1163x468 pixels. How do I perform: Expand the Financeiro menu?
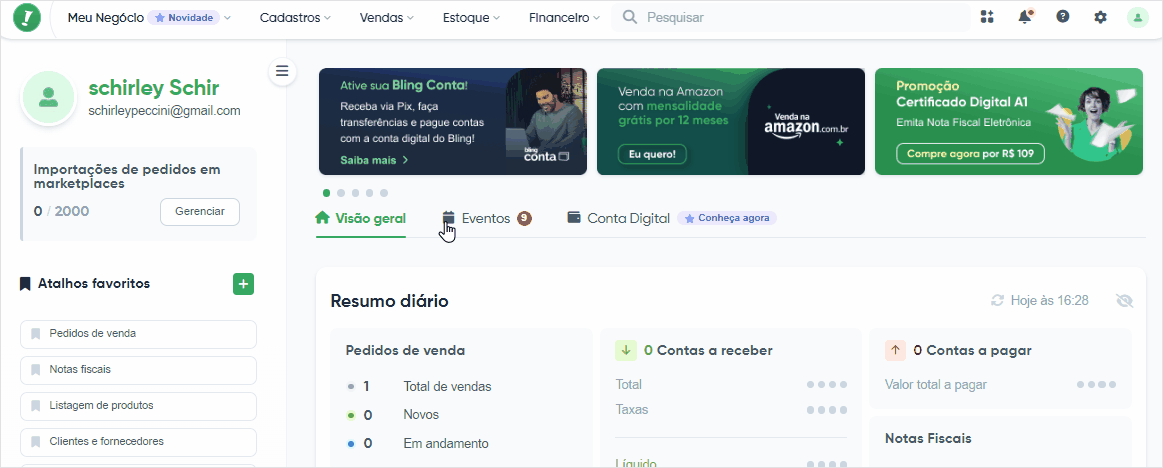(564, 17)
